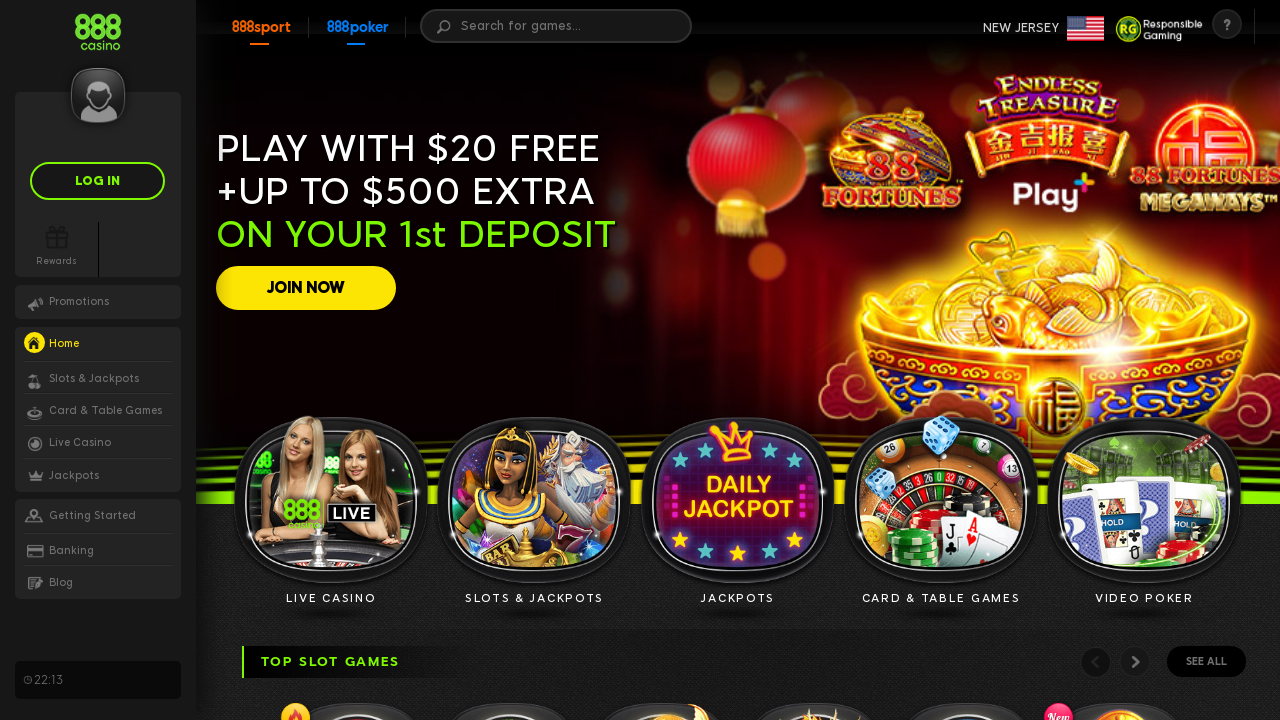
Task: Click the user avatar icon
Action: click(x=98, y=97)
